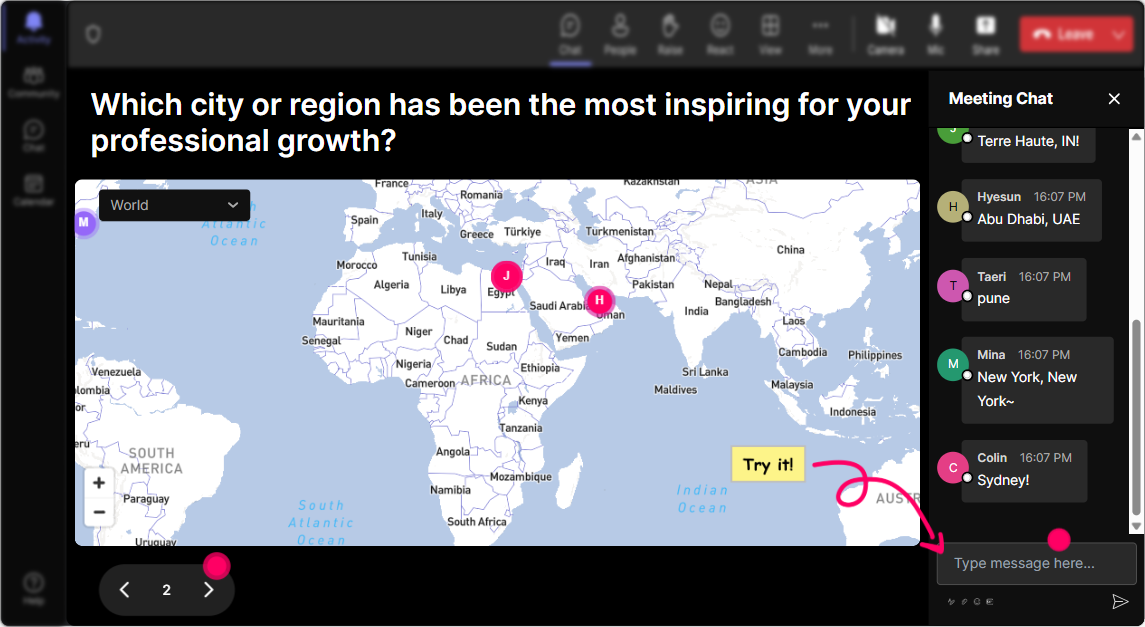Click the India label on map
1145x627 pixels.
click(696, 311)
